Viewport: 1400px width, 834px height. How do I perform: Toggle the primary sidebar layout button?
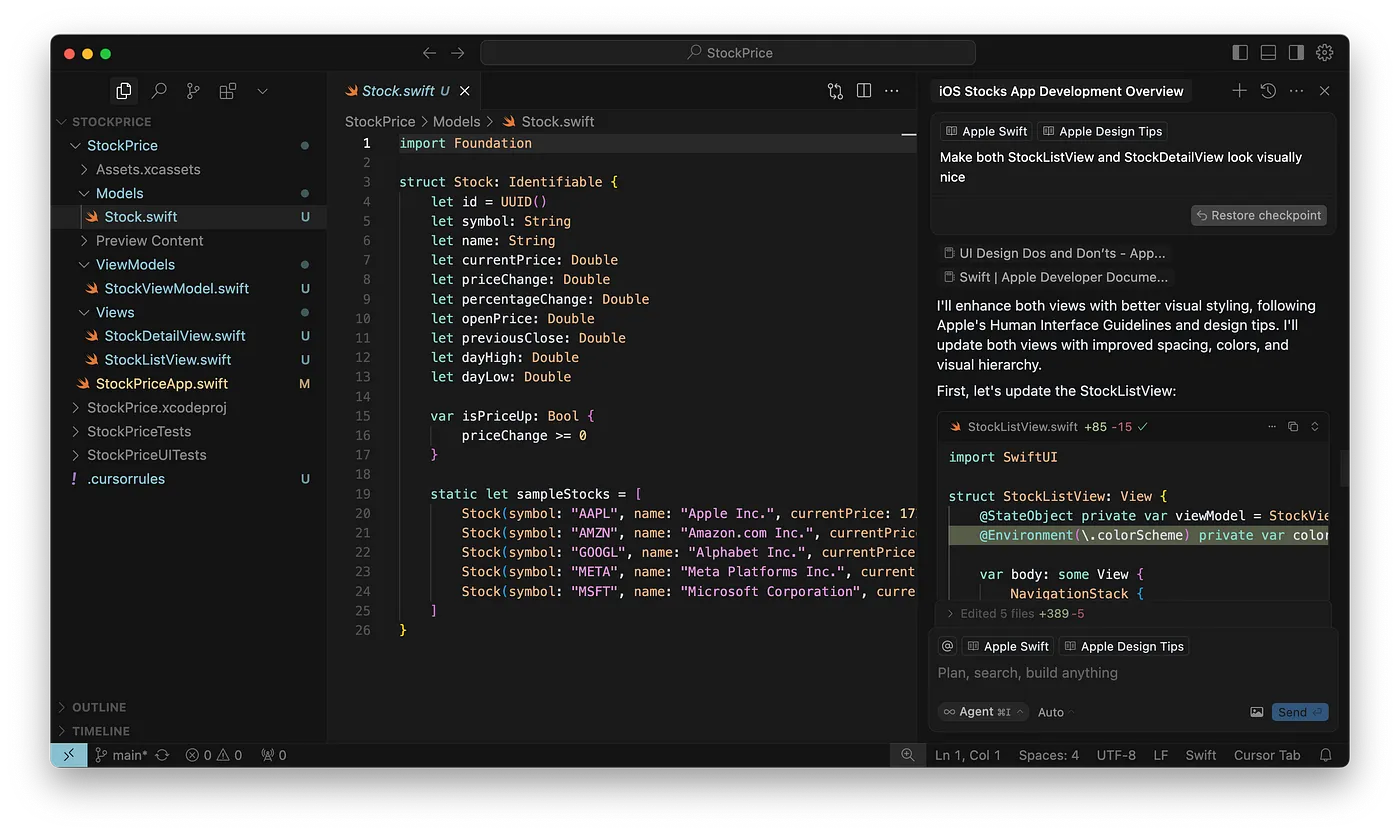[1240, 53]
